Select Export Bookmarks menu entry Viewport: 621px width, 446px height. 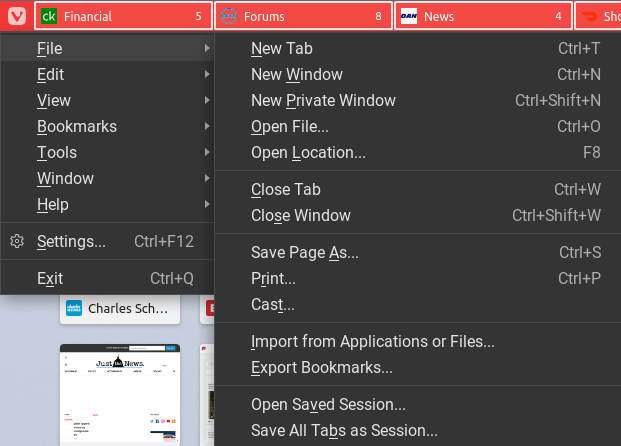tap(321, 367)
